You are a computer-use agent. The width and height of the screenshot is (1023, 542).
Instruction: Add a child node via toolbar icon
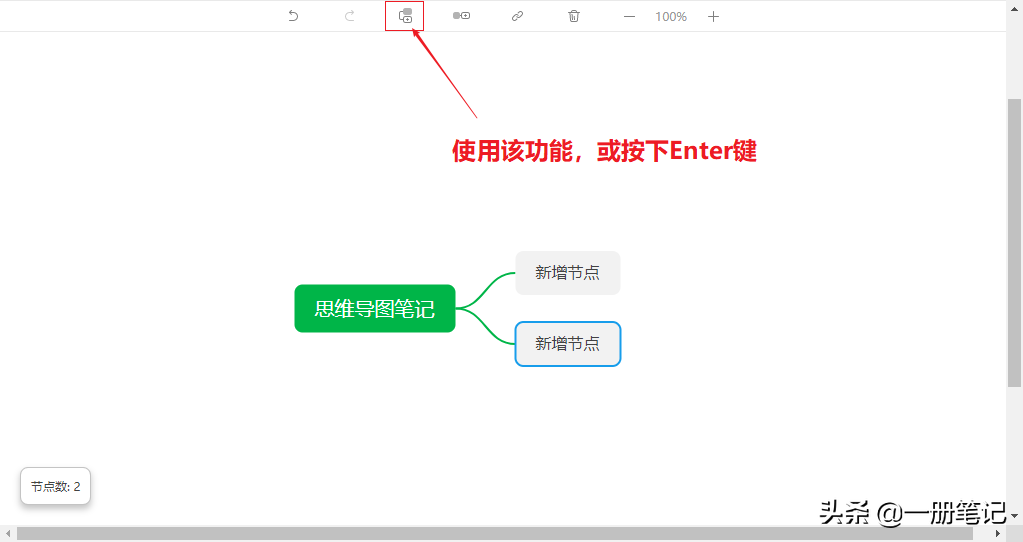point(461,16)
